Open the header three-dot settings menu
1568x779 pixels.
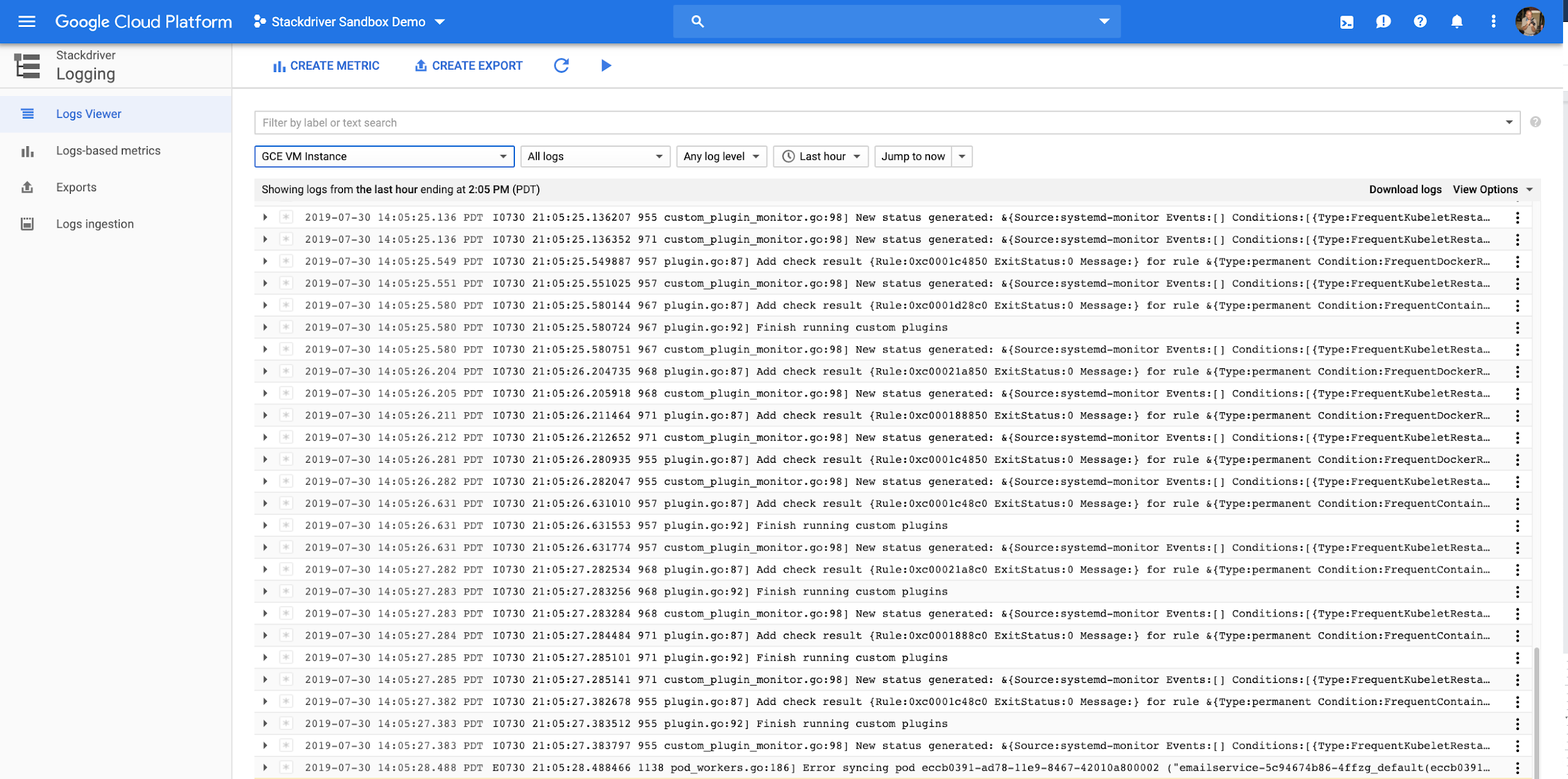pyautogui.click(x=1493, y=22)
